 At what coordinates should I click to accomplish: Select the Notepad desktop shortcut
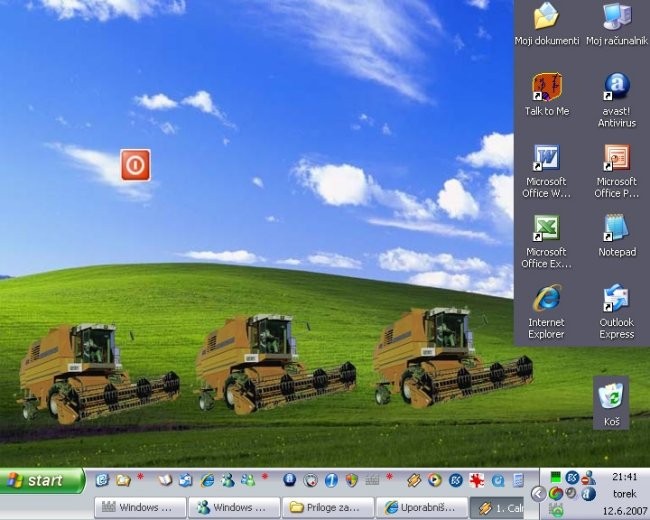pos(616,229)
